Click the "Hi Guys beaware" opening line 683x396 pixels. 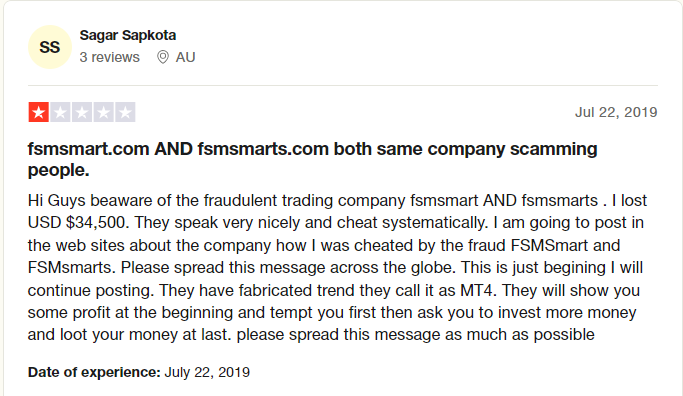coord(337,200)
